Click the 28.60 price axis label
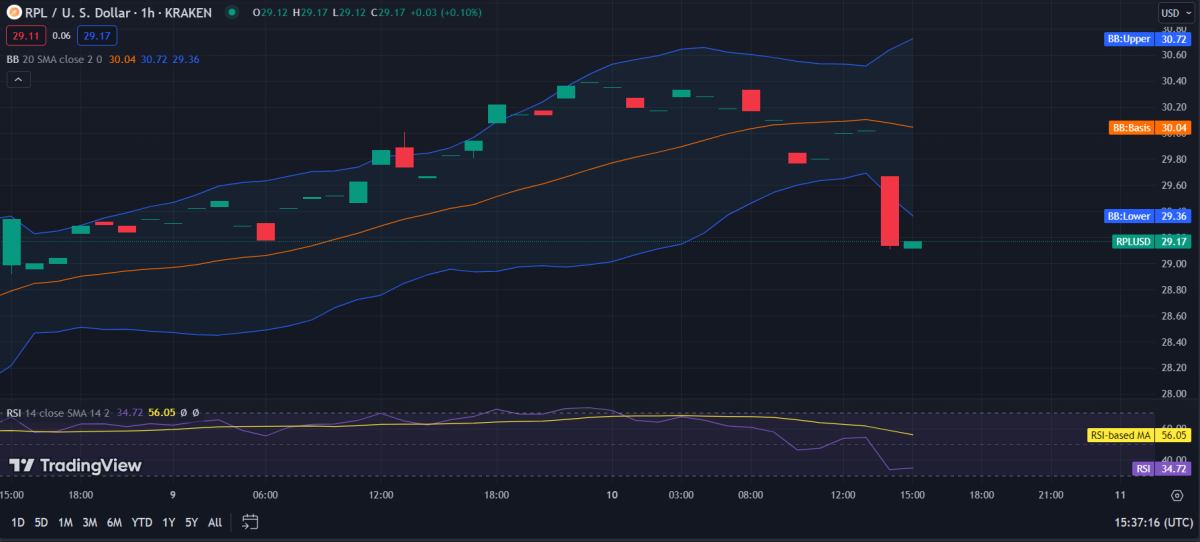 tap(1174, 316)
